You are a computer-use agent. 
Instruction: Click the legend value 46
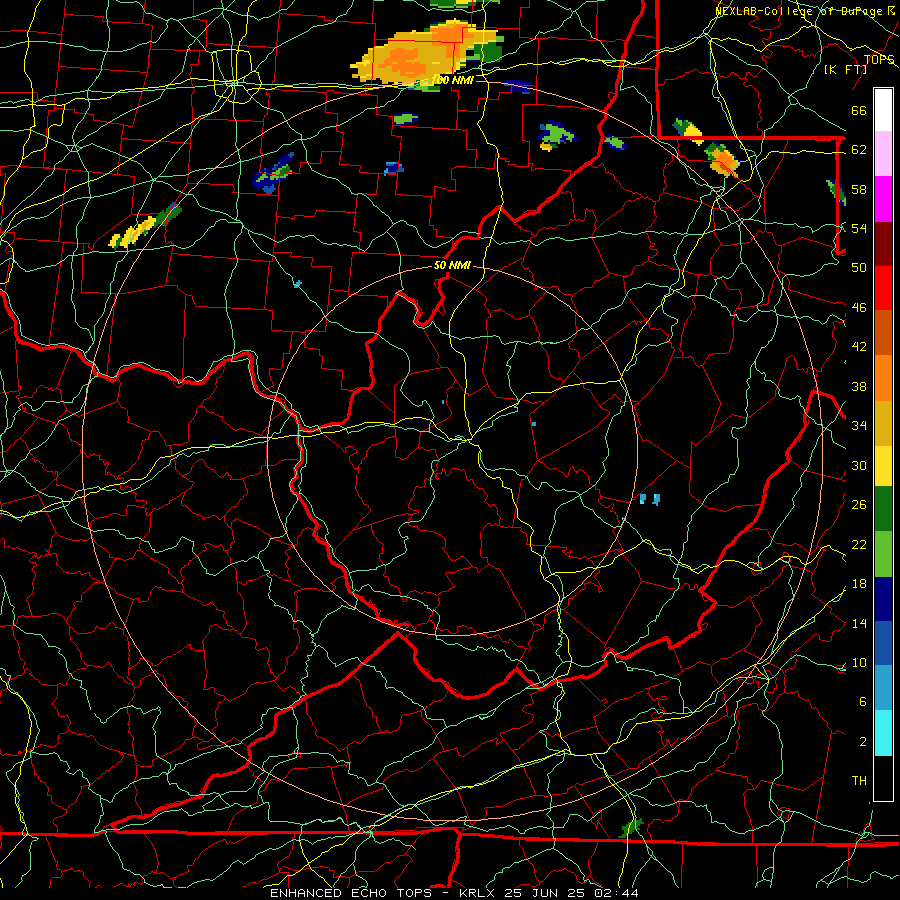tap(858, 307)
